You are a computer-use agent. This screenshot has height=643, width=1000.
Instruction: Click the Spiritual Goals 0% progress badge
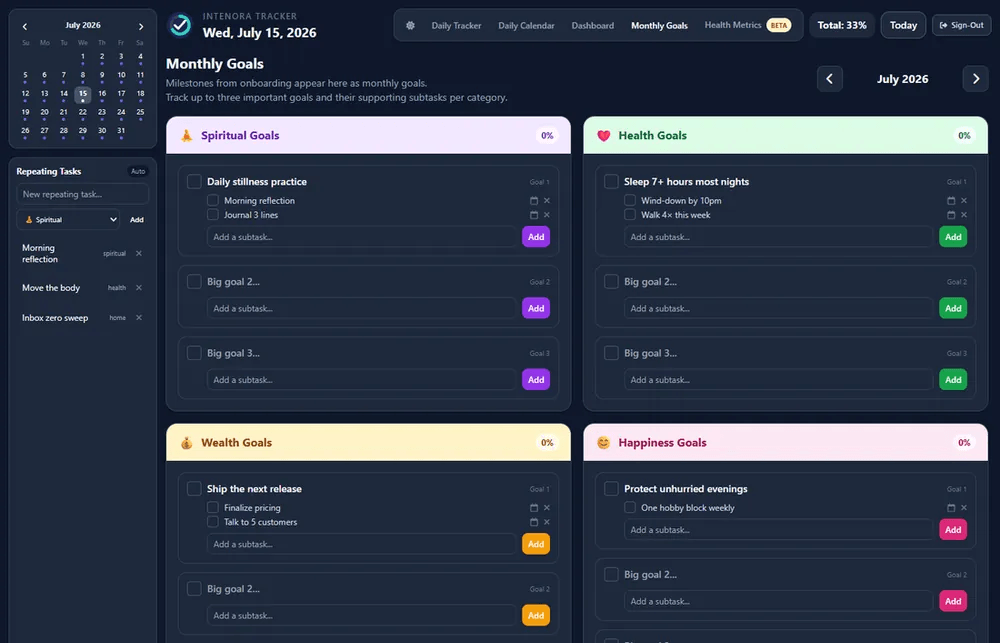(x=547, y=135)
